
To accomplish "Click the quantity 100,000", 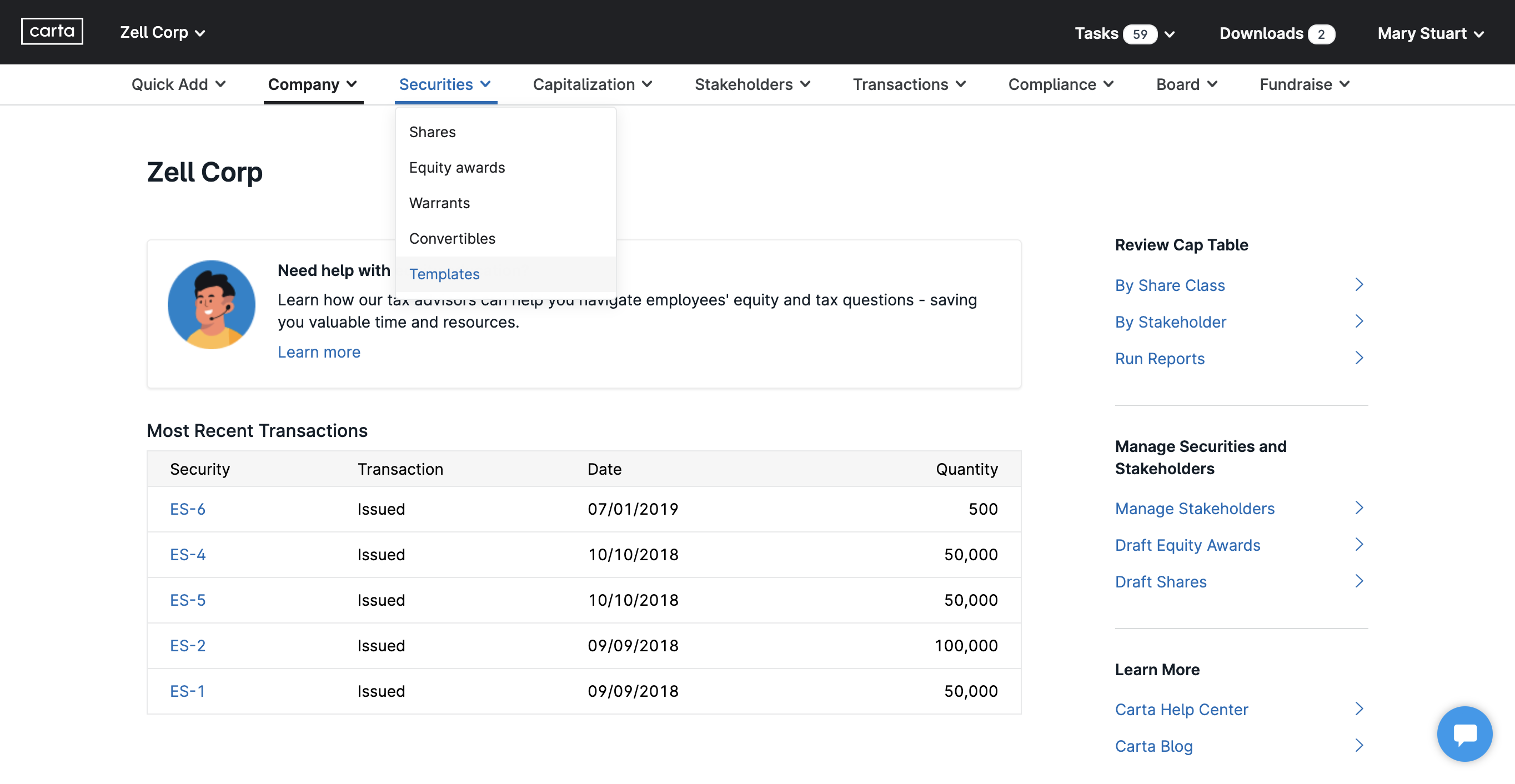I will tap(966, 645).
